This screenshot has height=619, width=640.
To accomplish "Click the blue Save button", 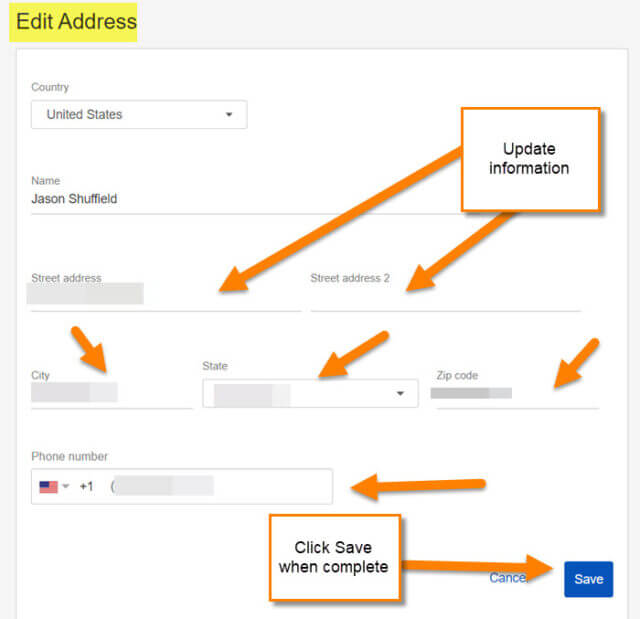I will point(589,579).
